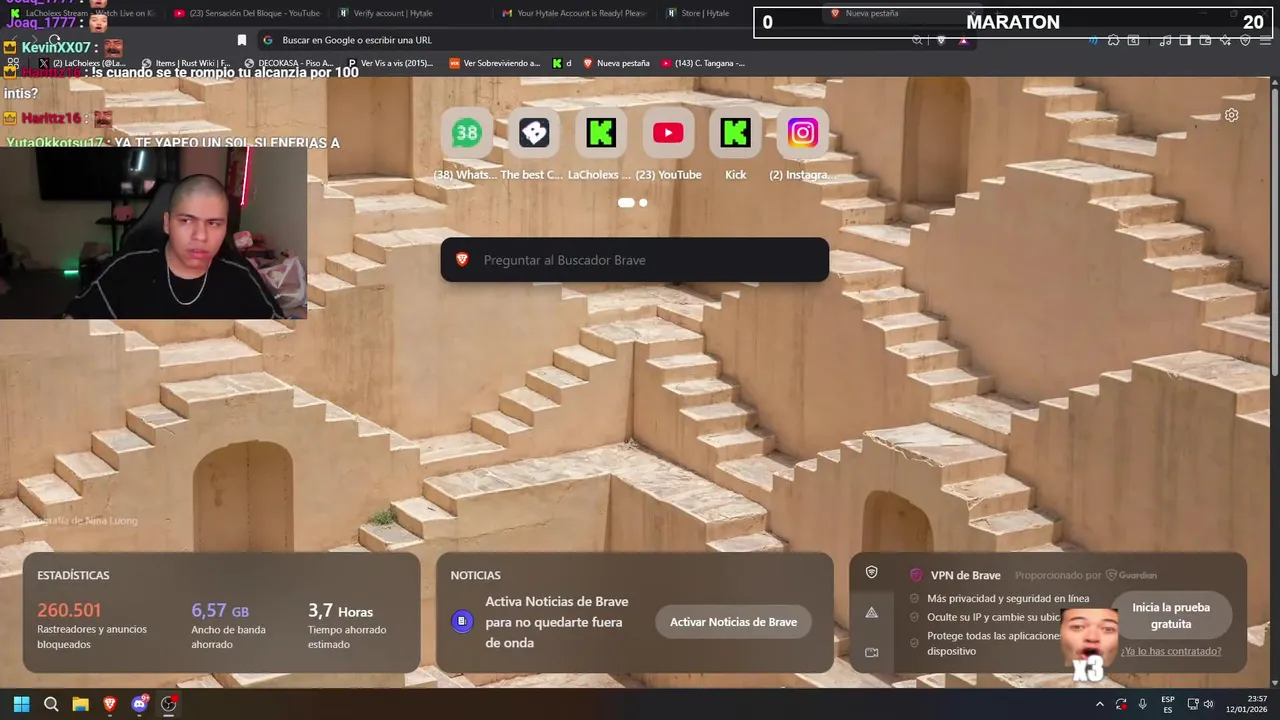Screen dimensions: 1280x720
Task: Open Windows taskbar search
Action: click(51, 704)
